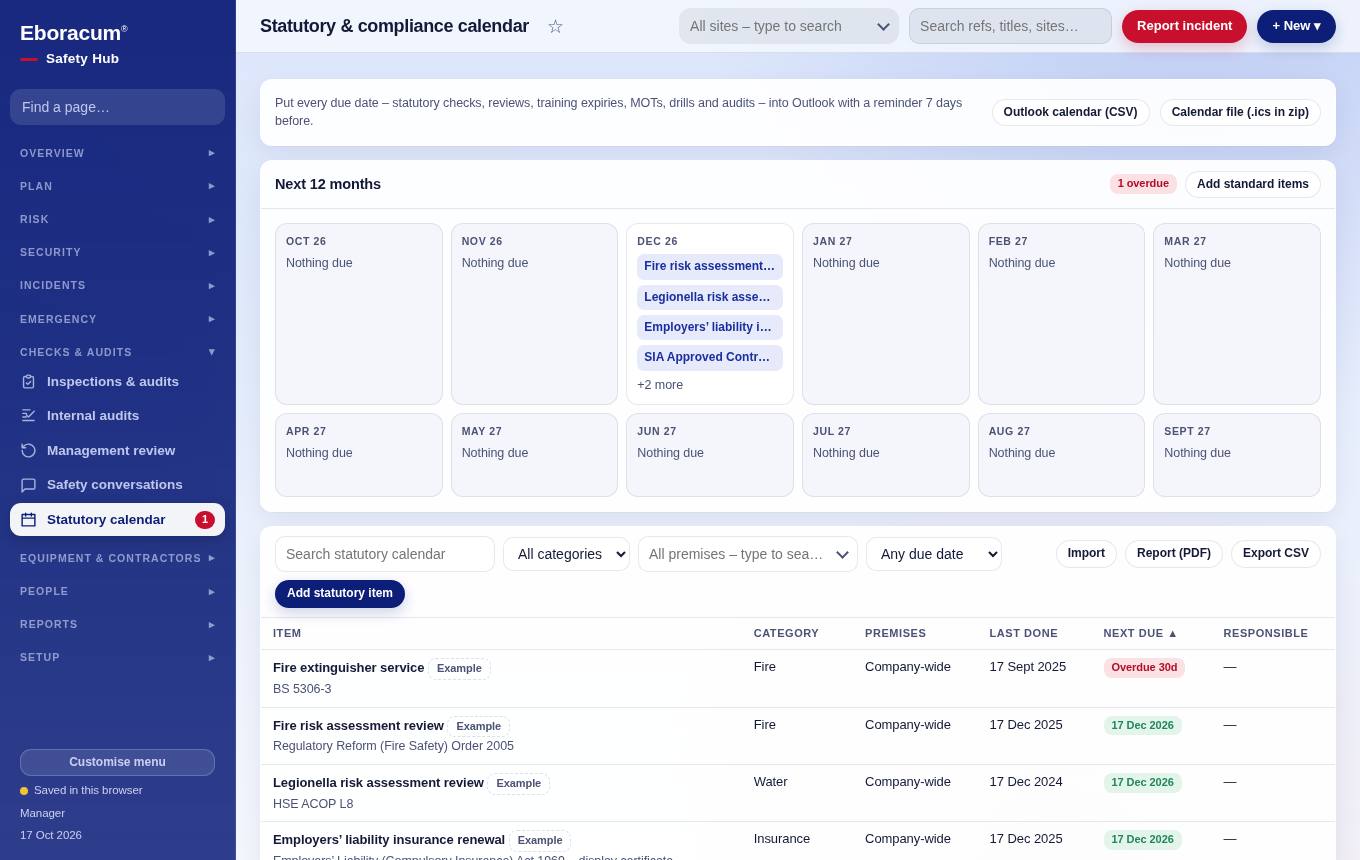1360x860 pixels.
Task: Download Calendar file (.ics in zip)
Action: click(x=1240, y=112)
